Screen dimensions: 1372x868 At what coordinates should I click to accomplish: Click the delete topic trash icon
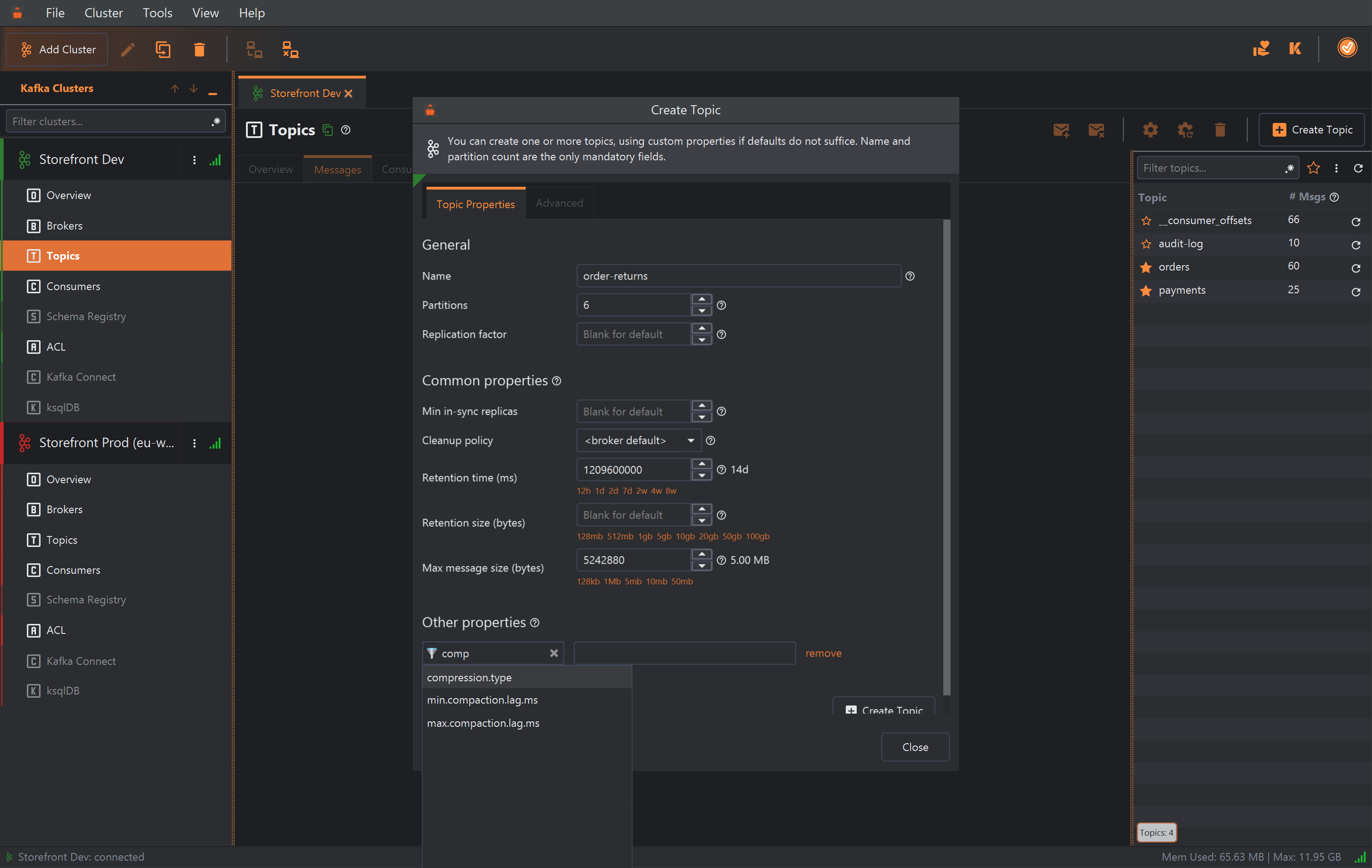(x=1220, y=130)
